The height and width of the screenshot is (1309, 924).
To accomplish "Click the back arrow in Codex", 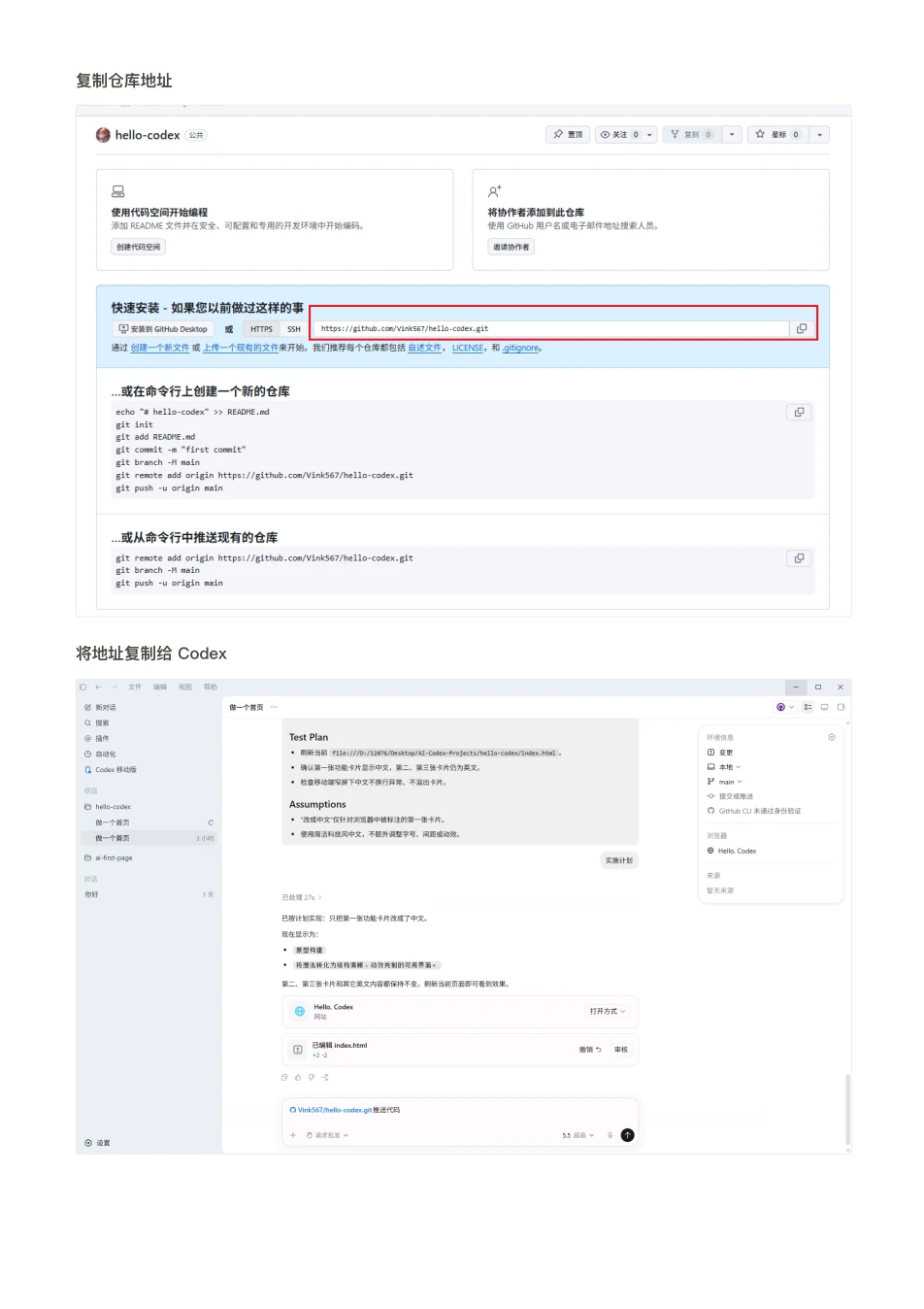I will tap(98, 687).
